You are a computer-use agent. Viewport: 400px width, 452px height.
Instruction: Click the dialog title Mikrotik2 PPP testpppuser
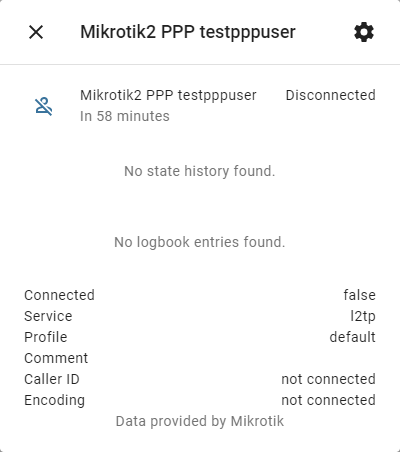[x=188, y=32]
